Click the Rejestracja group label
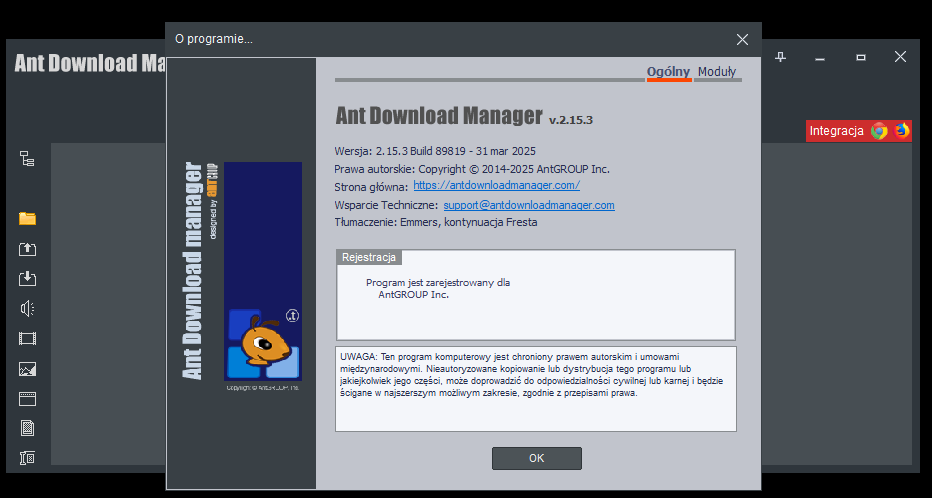932x498 pixels. [x=369, y=257]
